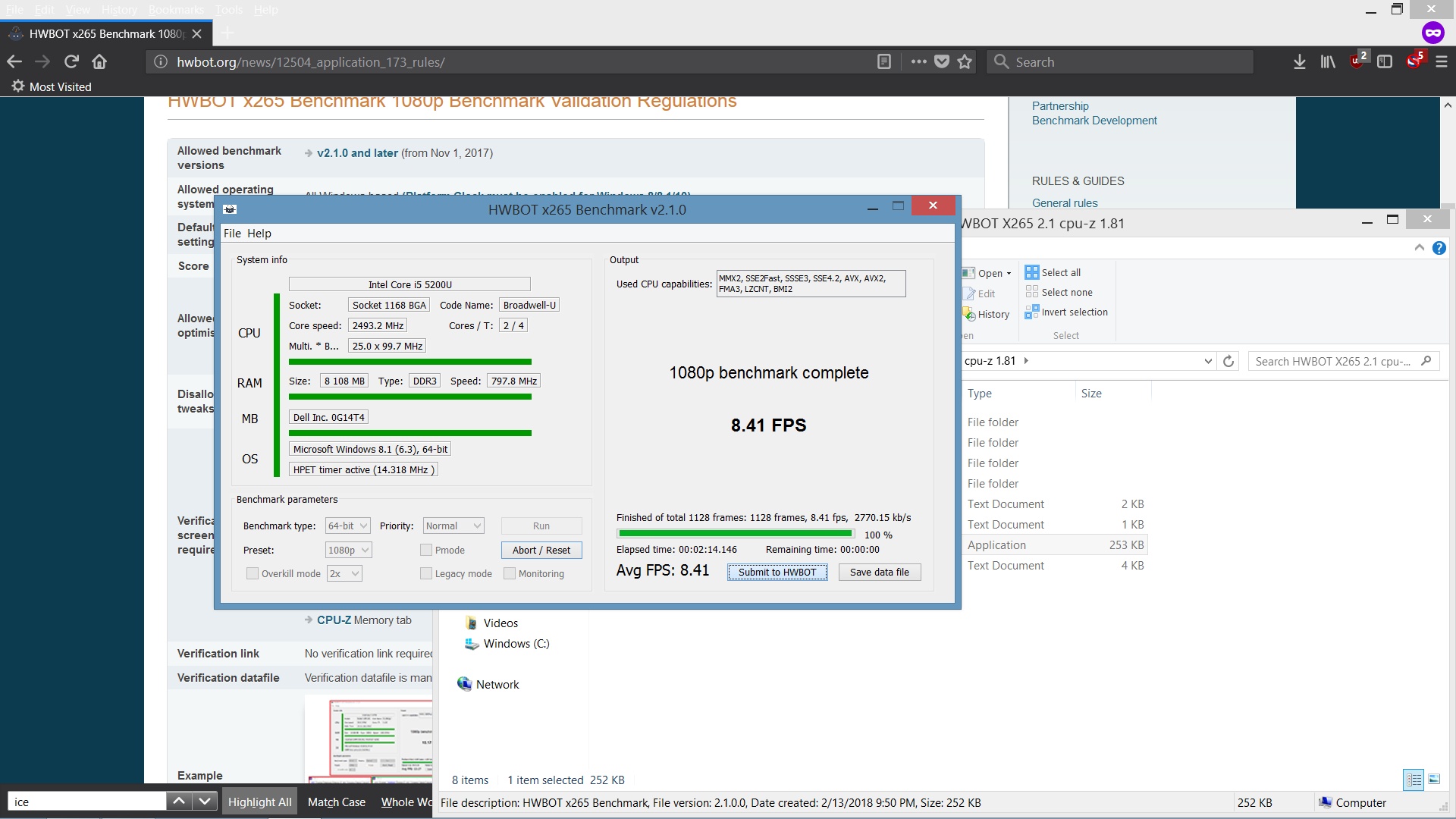1456x819 pixels.
Task: Open Benchmark type 64-bit dropdown
Action: pos(347,526)
